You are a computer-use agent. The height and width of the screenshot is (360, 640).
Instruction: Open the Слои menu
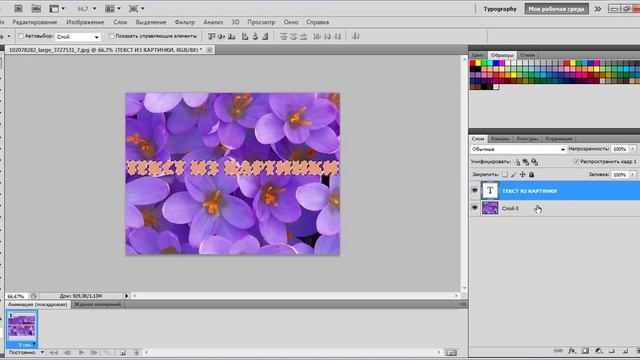tap(120, 22)
